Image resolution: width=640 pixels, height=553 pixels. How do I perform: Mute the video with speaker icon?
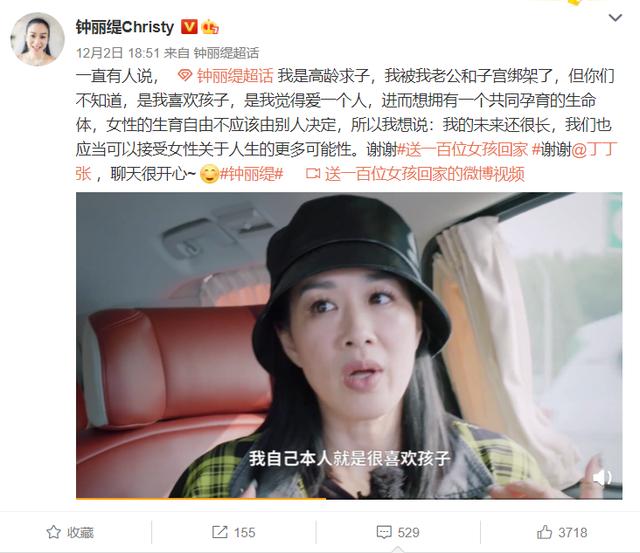pos(602,477)
